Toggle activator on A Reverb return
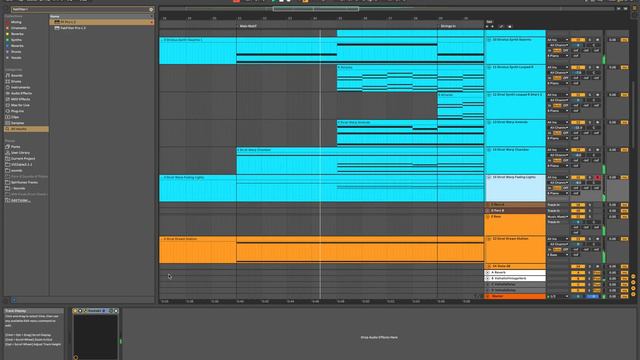 [578, 273]
